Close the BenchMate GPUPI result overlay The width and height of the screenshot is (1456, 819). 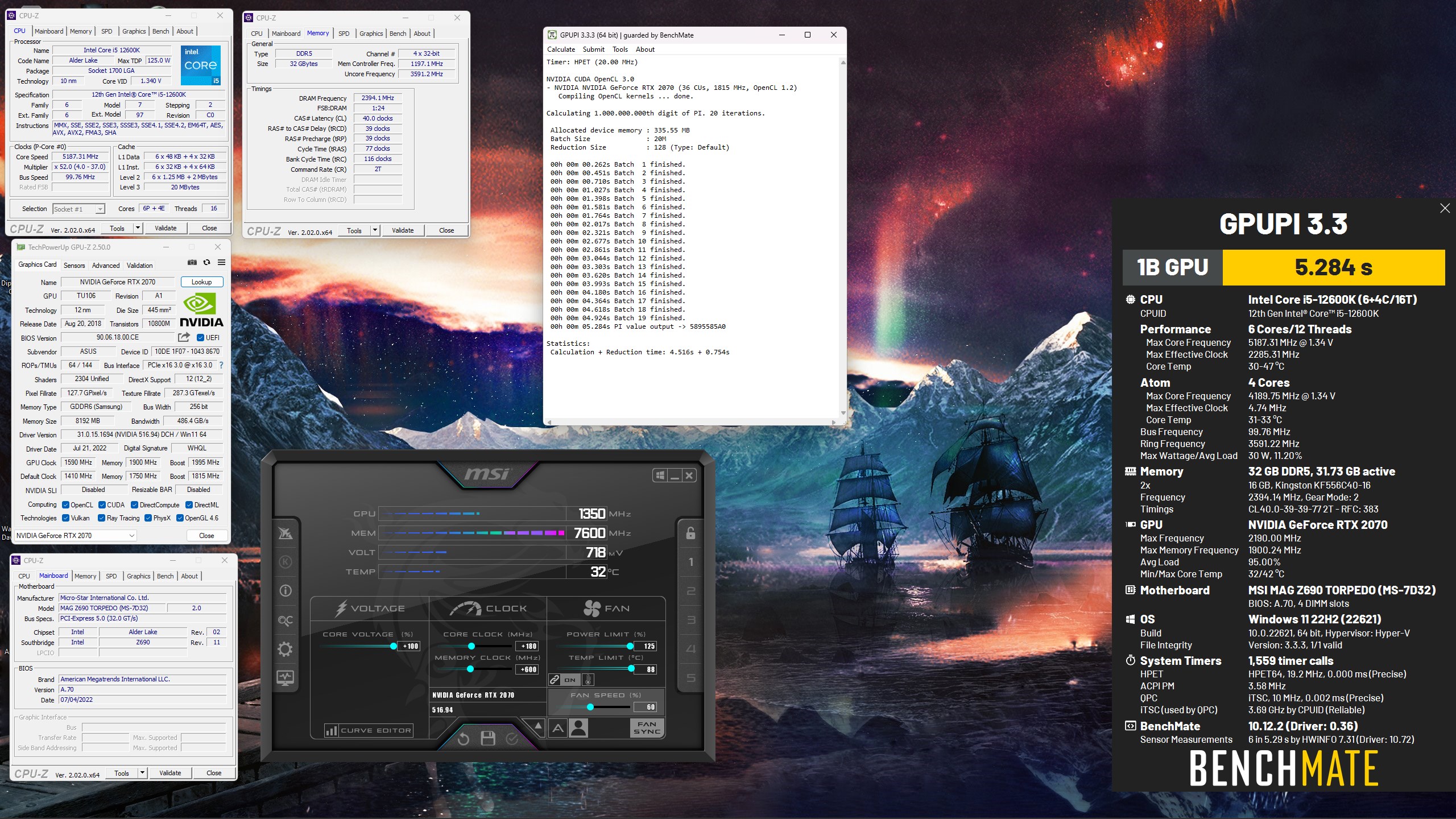click(1445, 208)
